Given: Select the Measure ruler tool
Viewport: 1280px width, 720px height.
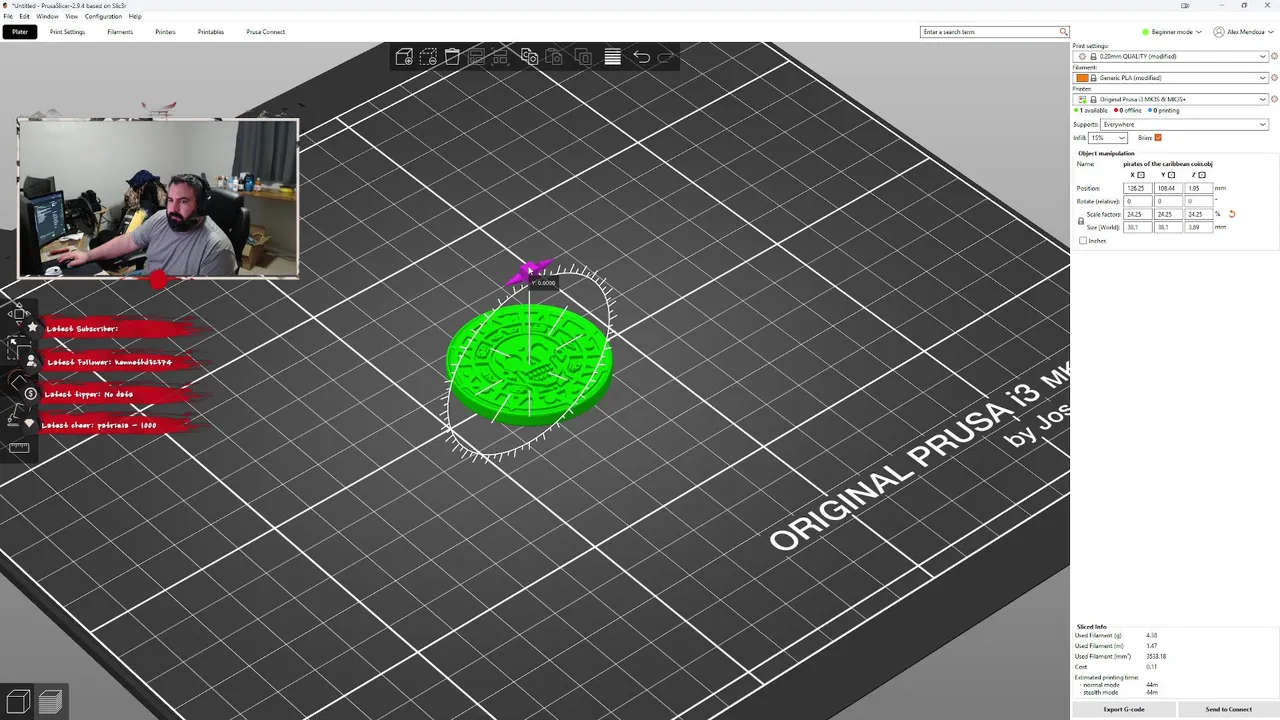Looking at the screenshot, I should (18, 447).
